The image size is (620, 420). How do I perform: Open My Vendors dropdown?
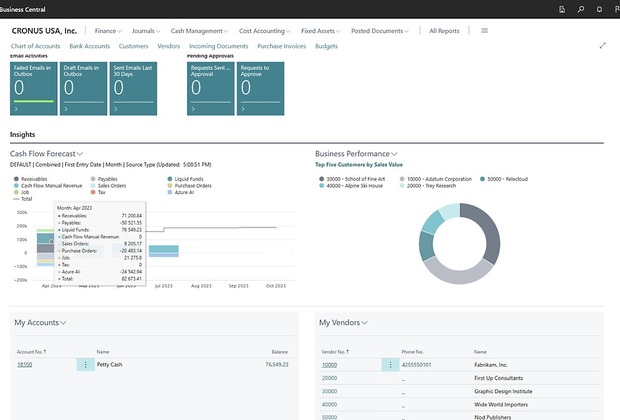pyautogui.click(x=343, y=322)
